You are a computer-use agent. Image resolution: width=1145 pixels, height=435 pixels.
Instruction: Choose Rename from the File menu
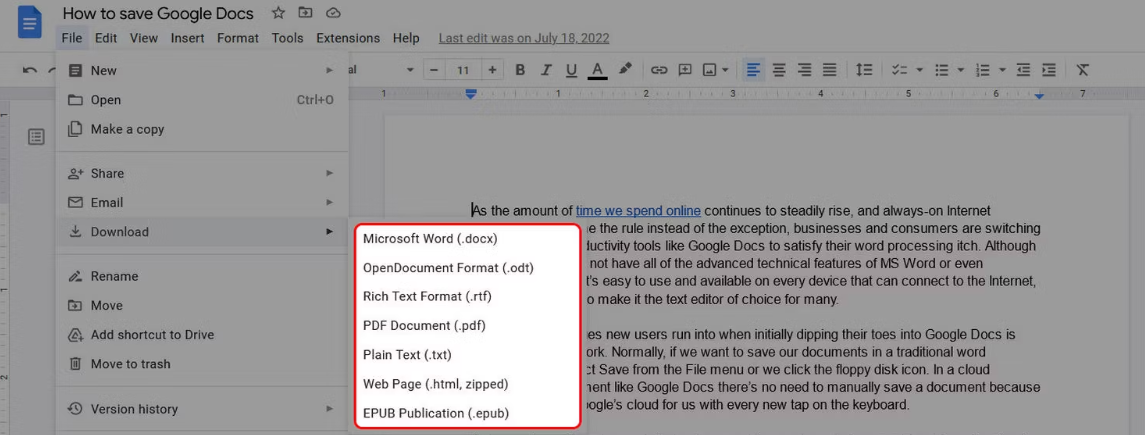click(x=202, y=277)
